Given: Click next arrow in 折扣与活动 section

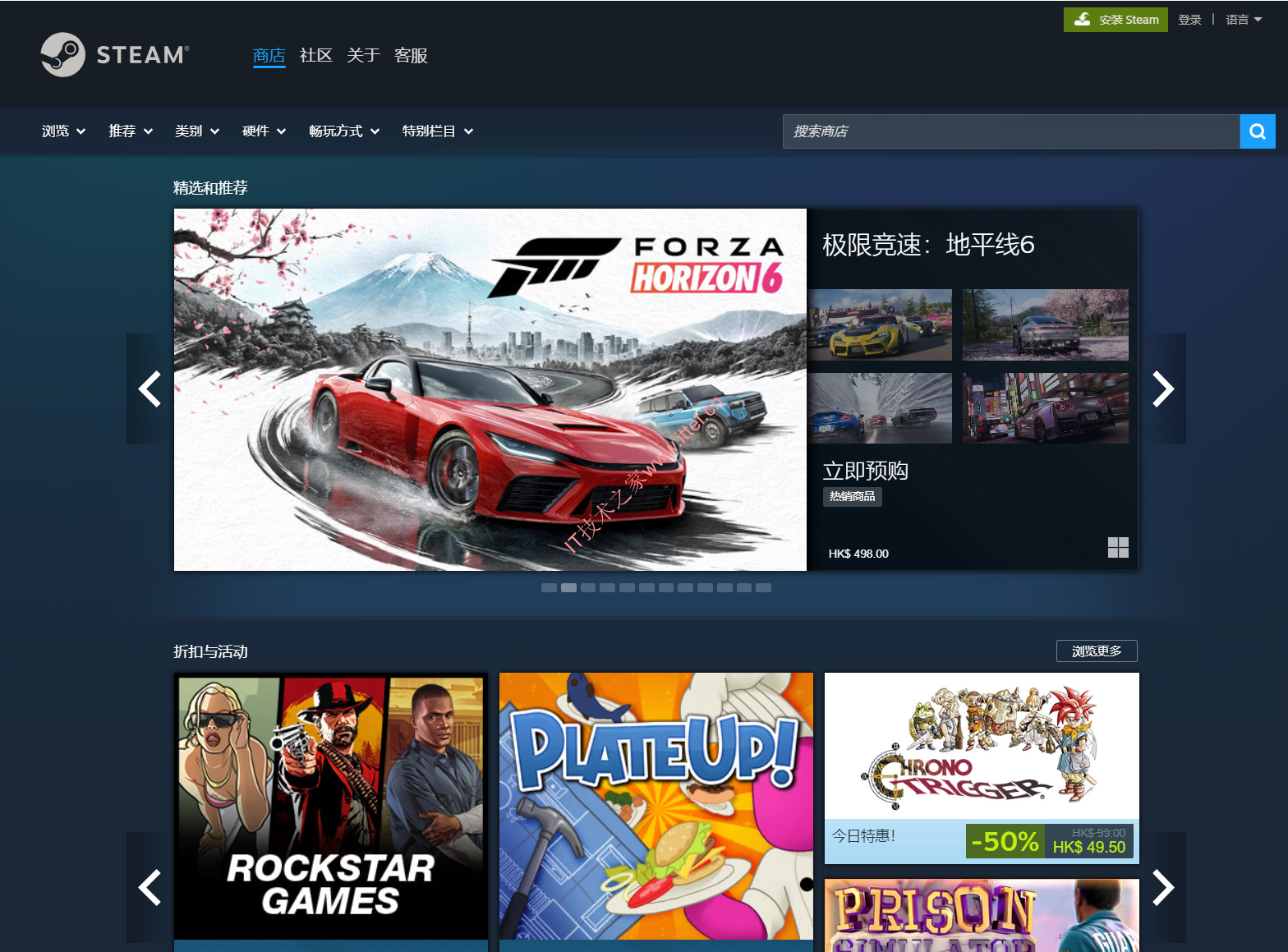Looking at the screenshot, I should (1162, 887).
